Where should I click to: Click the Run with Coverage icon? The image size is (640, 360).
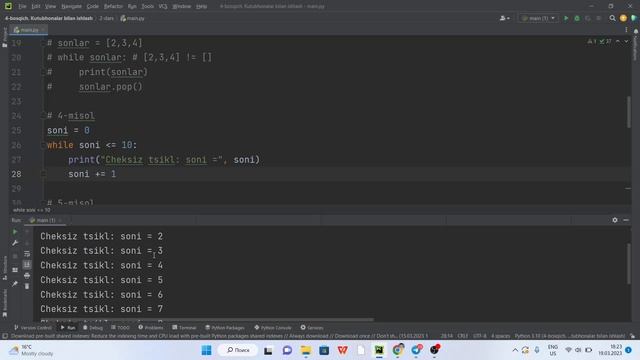[588, 18]
